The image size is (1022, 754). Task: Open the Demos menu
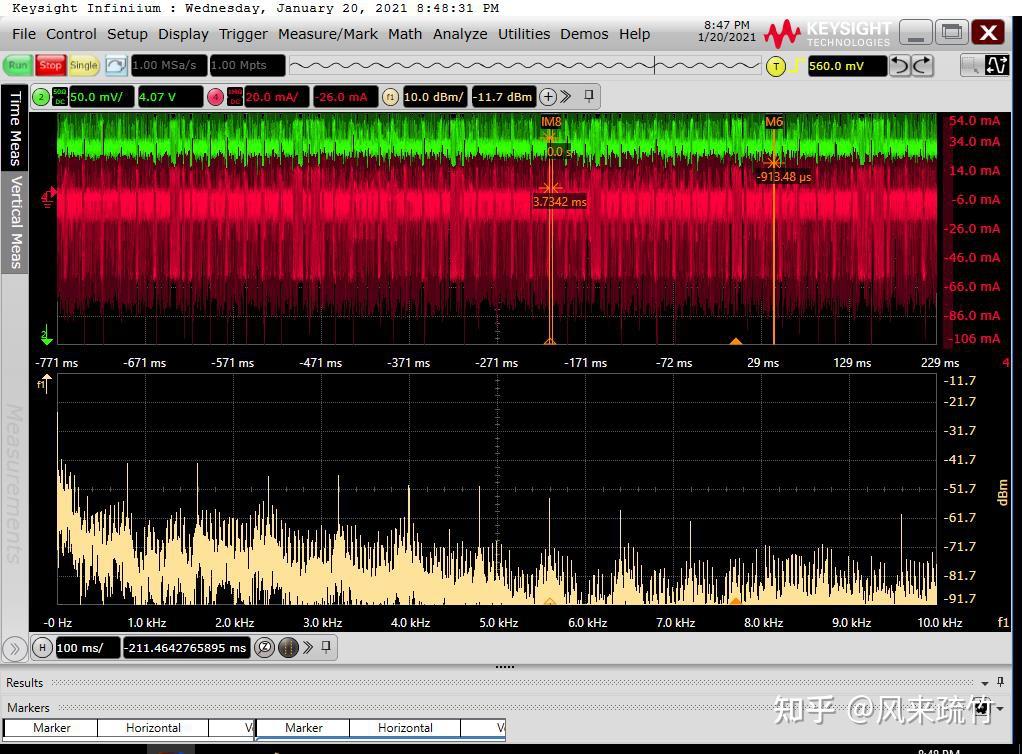coord(584,34)
